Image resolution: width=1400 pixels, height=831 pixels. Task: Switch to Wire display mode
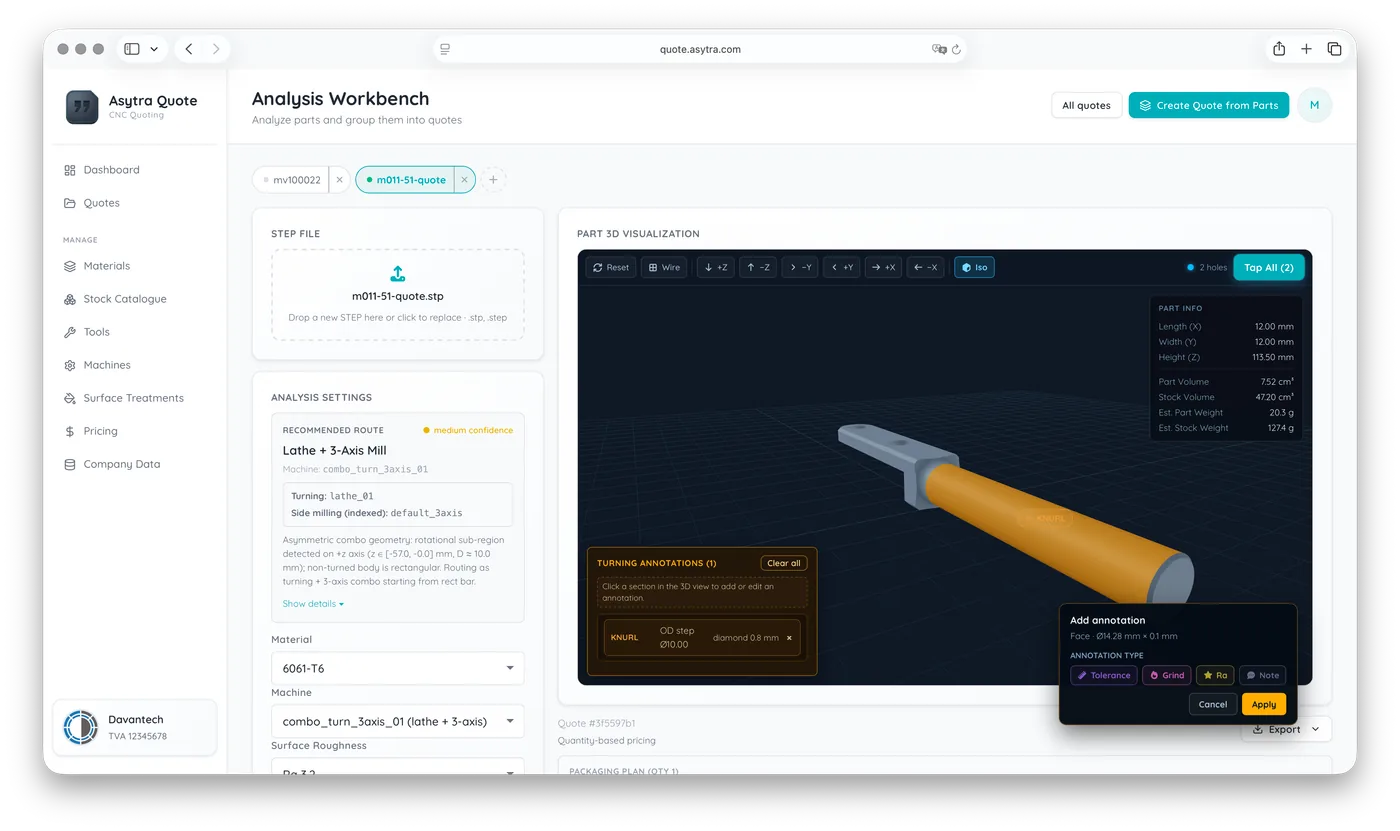point(664,267)
